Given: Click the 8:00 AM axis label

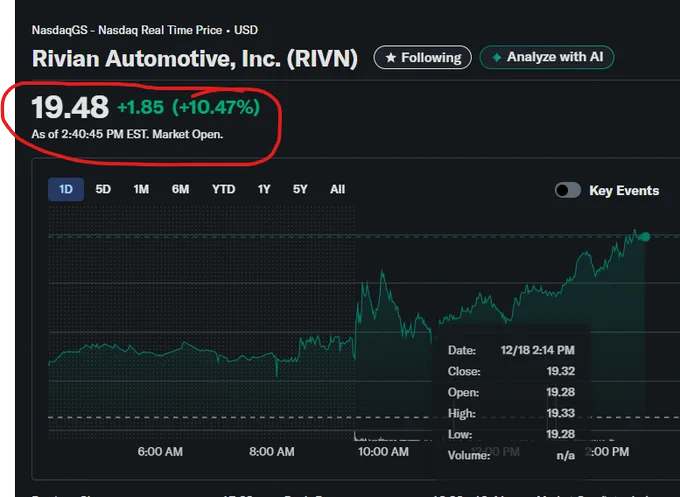Looking at the screenshot, I should pyautogui.click(x=272, y=452).
